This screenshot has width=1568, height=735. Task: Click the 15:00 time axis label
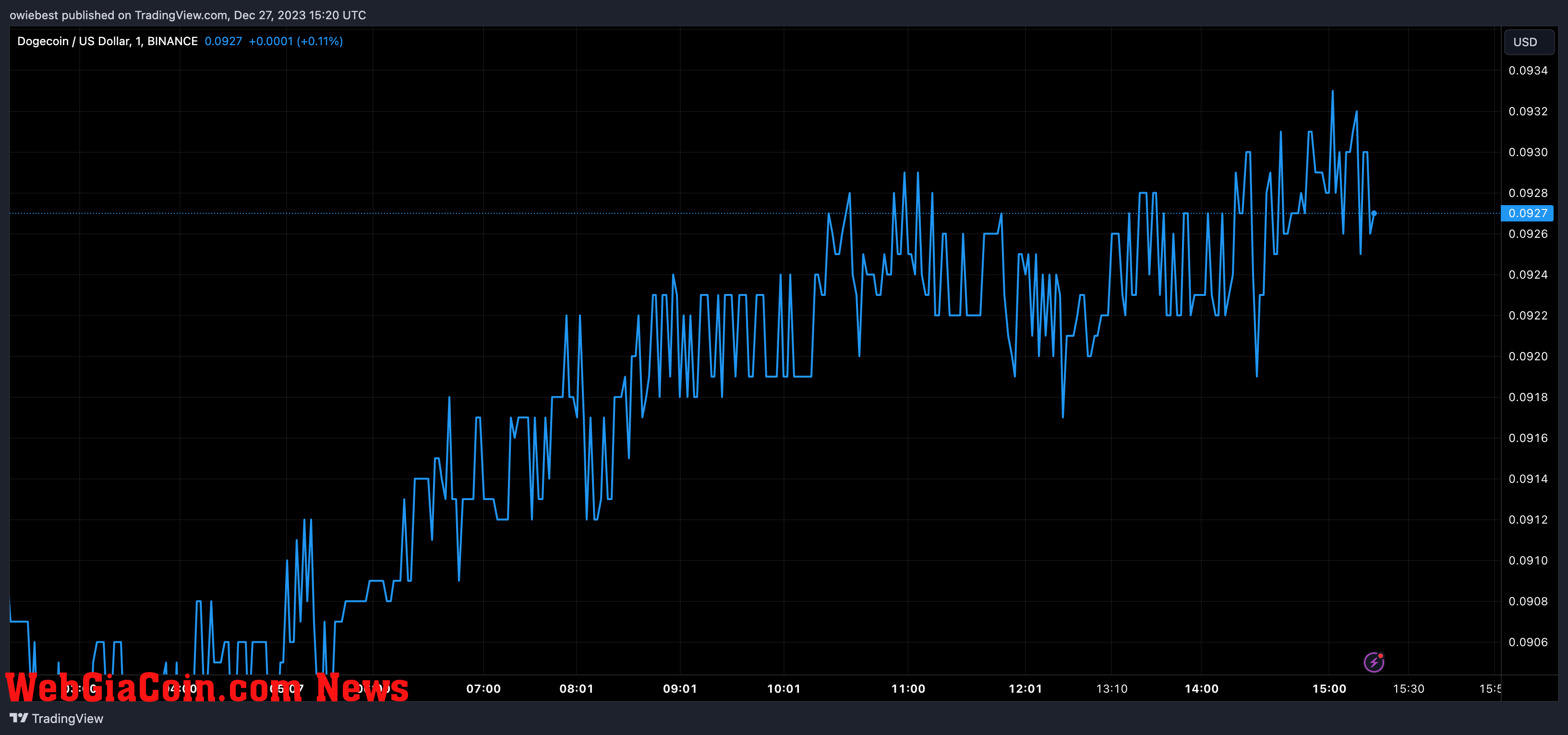pos(1329,689)
